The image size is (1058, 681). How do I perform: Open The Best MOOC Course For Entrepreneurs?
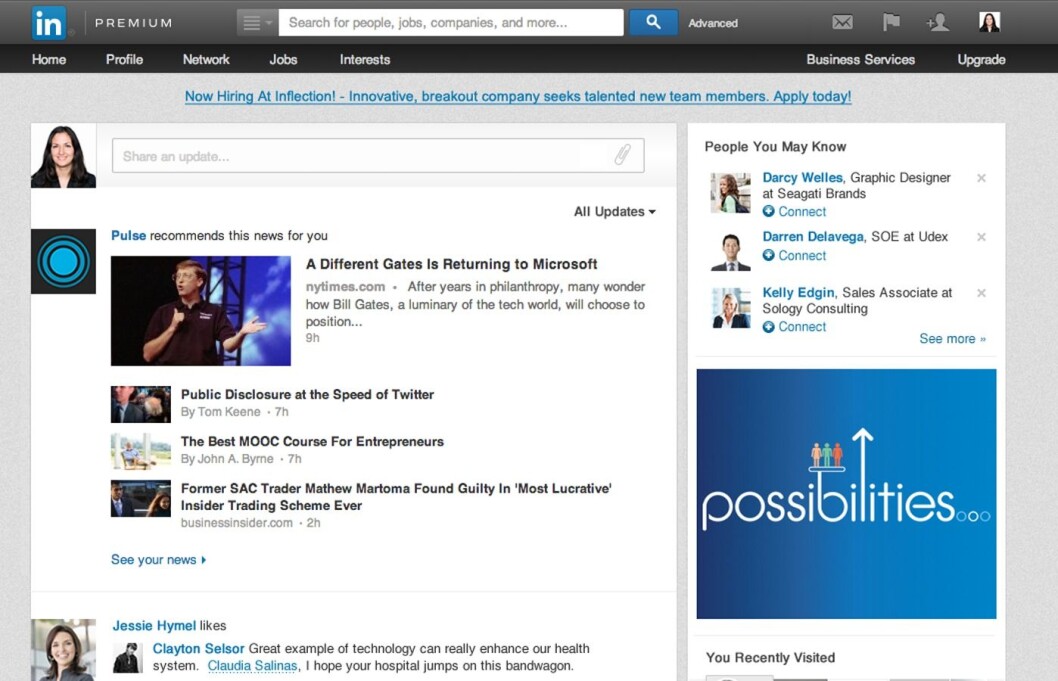pos(312,441)
